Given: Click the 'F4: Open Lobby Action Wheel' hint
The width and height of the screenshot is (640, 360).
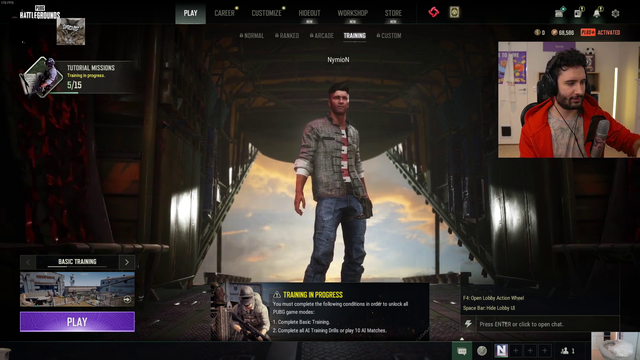Looking at the screenshot, I should pos(493,298).
